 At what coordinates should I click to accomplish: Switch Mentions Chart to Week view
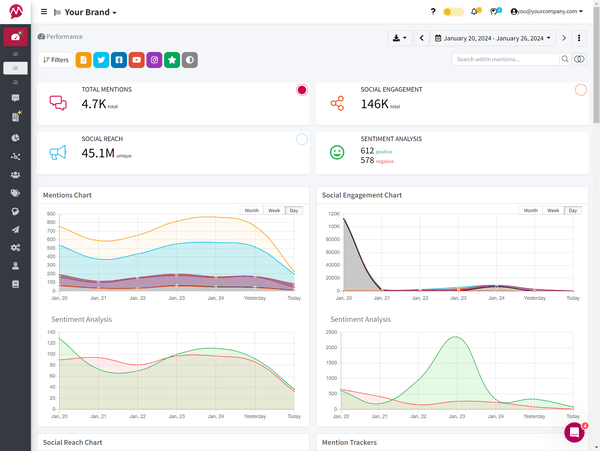tap(274, 210)
